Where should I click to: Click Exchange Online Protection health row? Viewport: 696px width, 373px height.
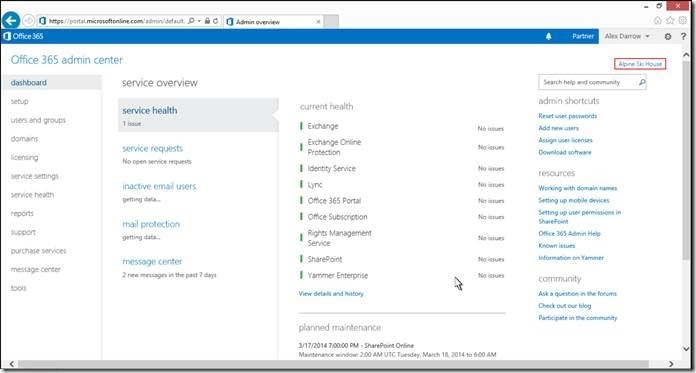[402, 147]
